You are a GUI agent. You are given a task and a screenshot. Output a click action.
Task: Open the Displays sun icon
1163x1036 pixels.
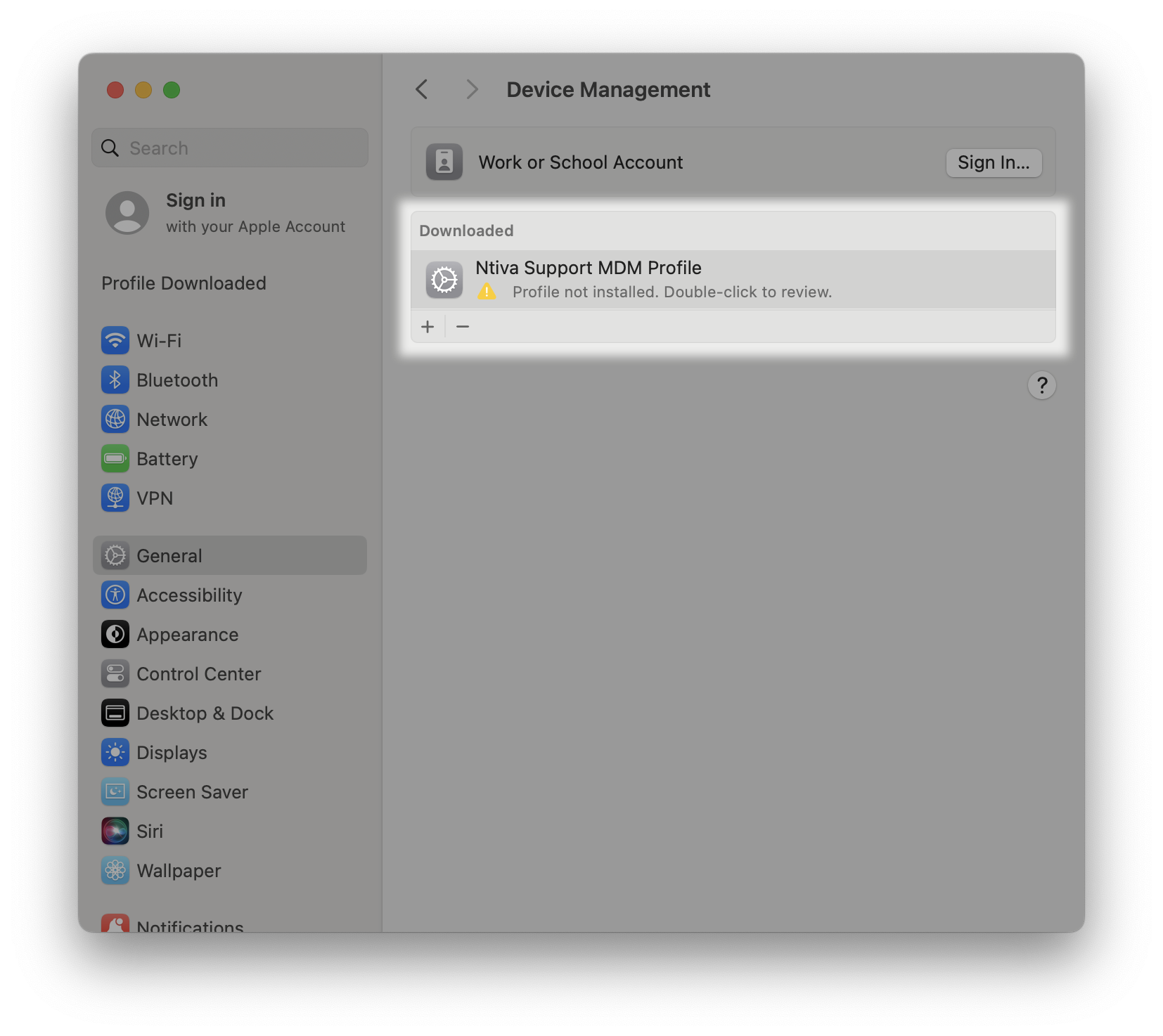(115, 753)
